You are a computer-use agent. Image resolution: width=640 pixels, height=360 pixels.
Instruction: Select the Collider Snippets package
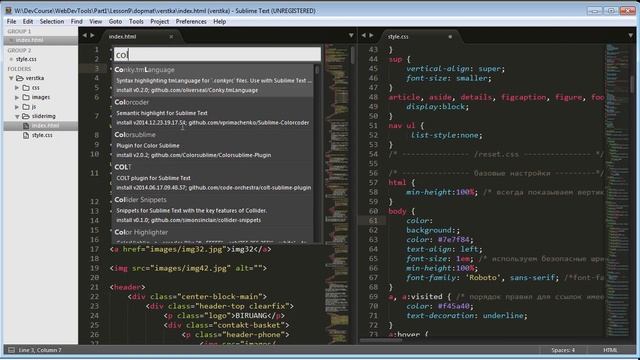213,210
